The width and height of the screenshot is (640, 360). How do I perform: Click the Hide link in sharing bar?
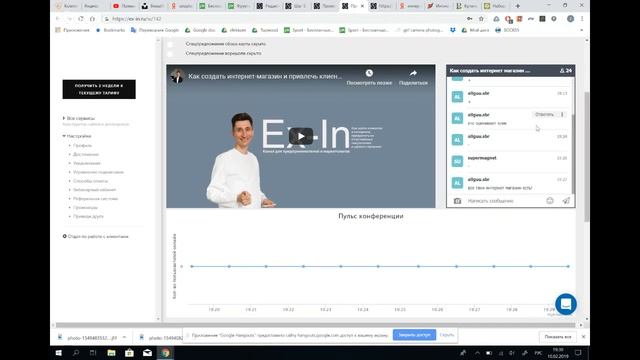click(x=447, y=335)
